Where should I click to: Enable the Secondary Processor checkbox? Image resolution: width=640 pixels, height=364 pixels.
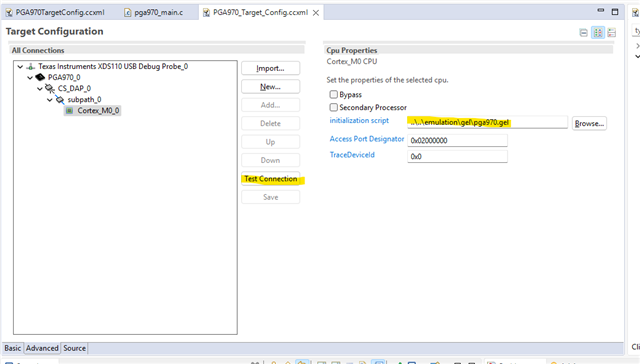click(333, 107)
